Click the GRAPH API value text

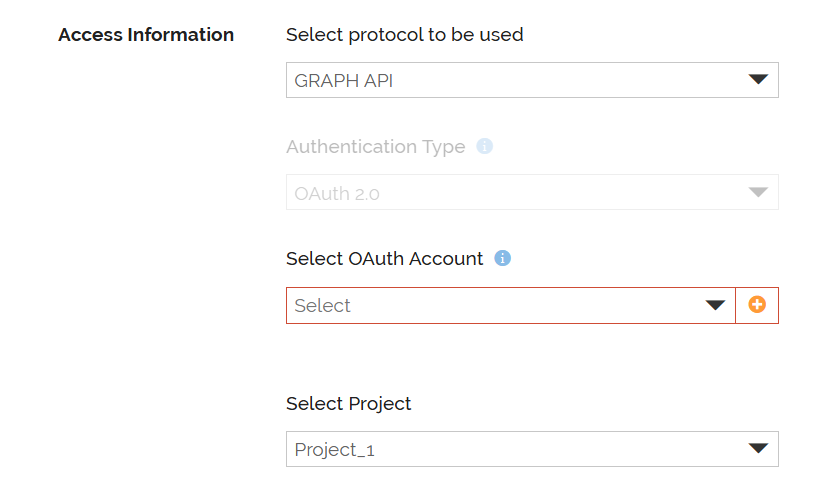pyautogui.click(x=344, y=81)
